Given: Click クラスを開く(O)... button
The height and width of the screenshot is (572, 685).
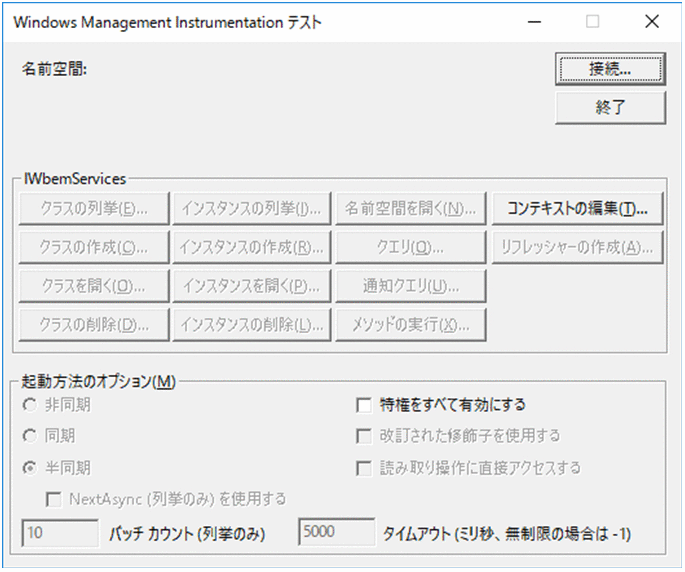Looking at the screenshot, I should [94, 286].
